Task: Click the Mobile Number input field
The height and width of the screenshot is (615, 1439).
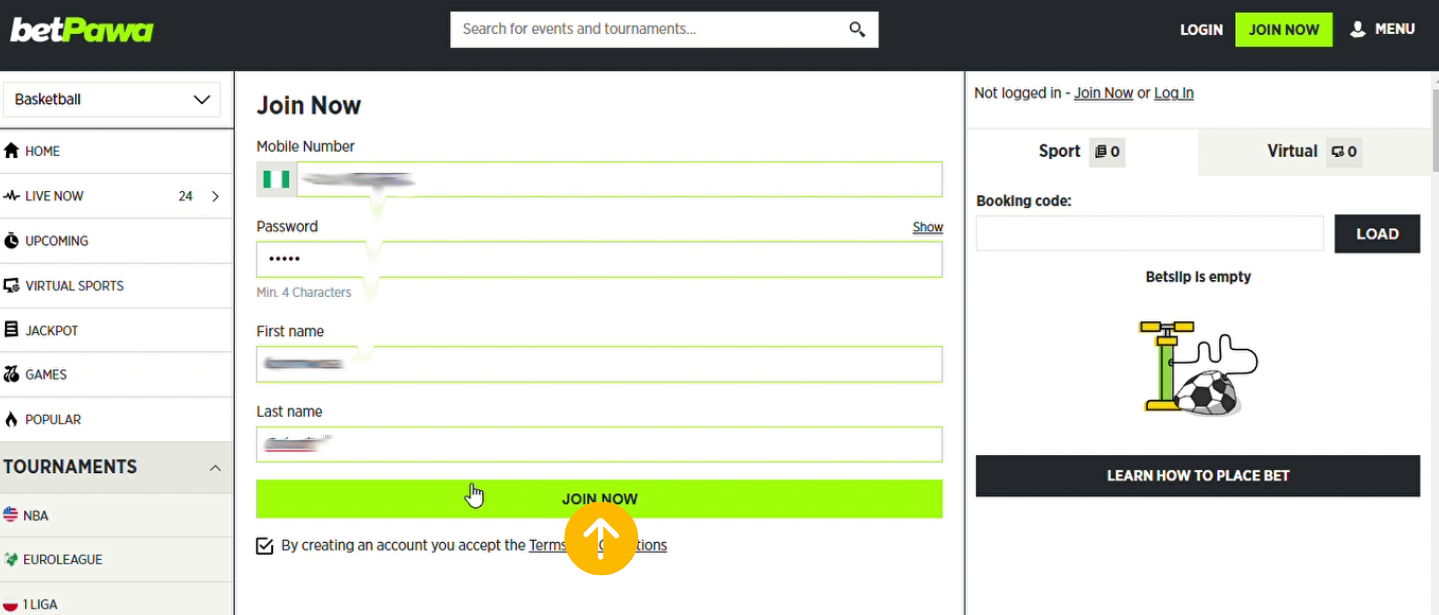Action: point(620,180)
